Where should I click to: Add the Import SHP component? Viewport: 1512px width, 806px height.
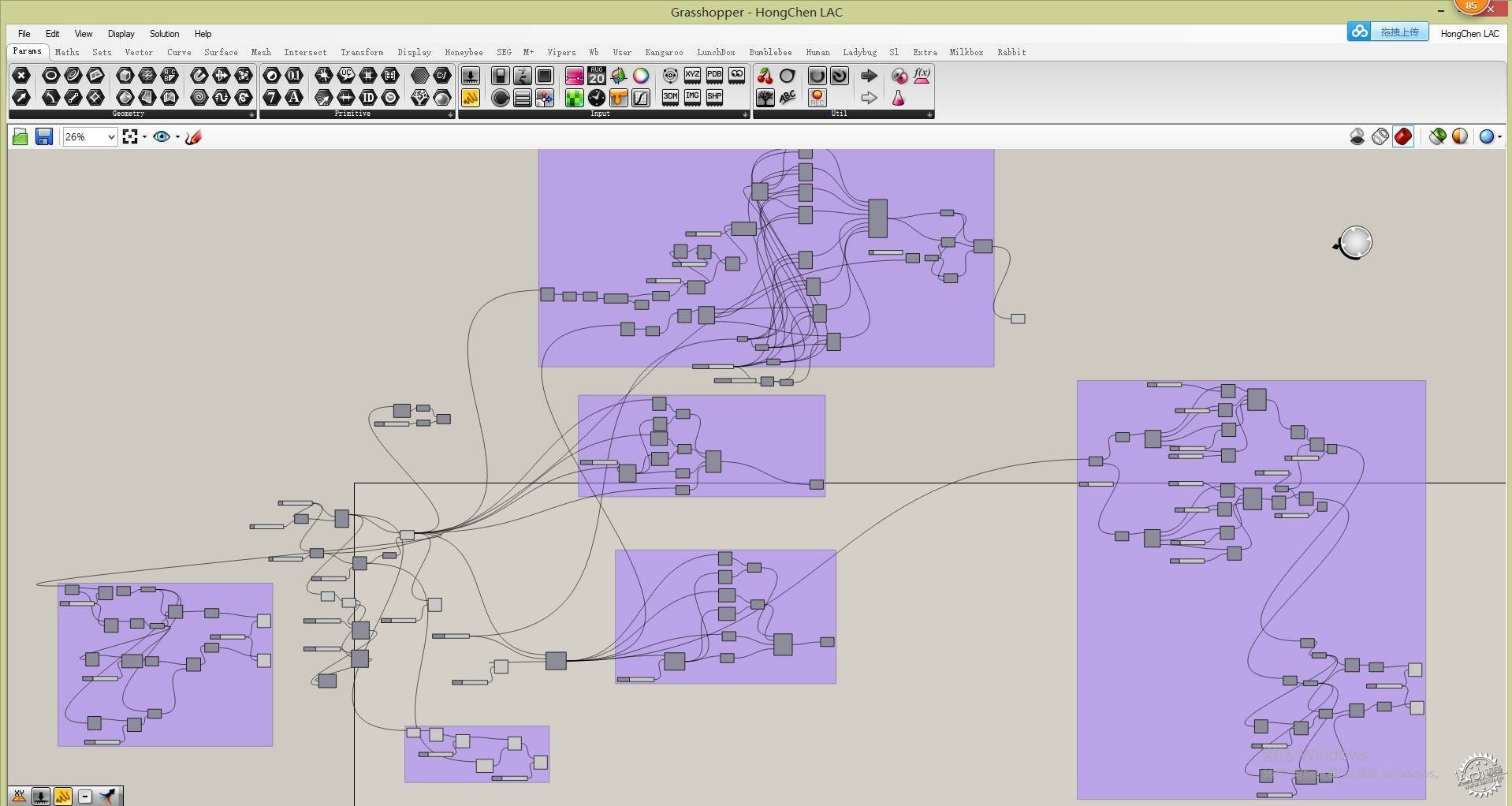(714, 97)
